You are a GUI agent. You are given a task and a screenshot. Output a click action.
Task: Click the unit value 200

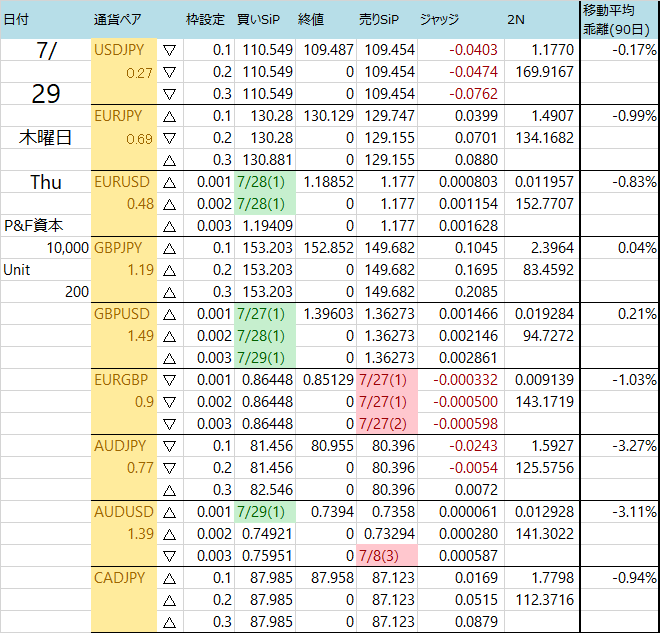[x=77, y=292]
